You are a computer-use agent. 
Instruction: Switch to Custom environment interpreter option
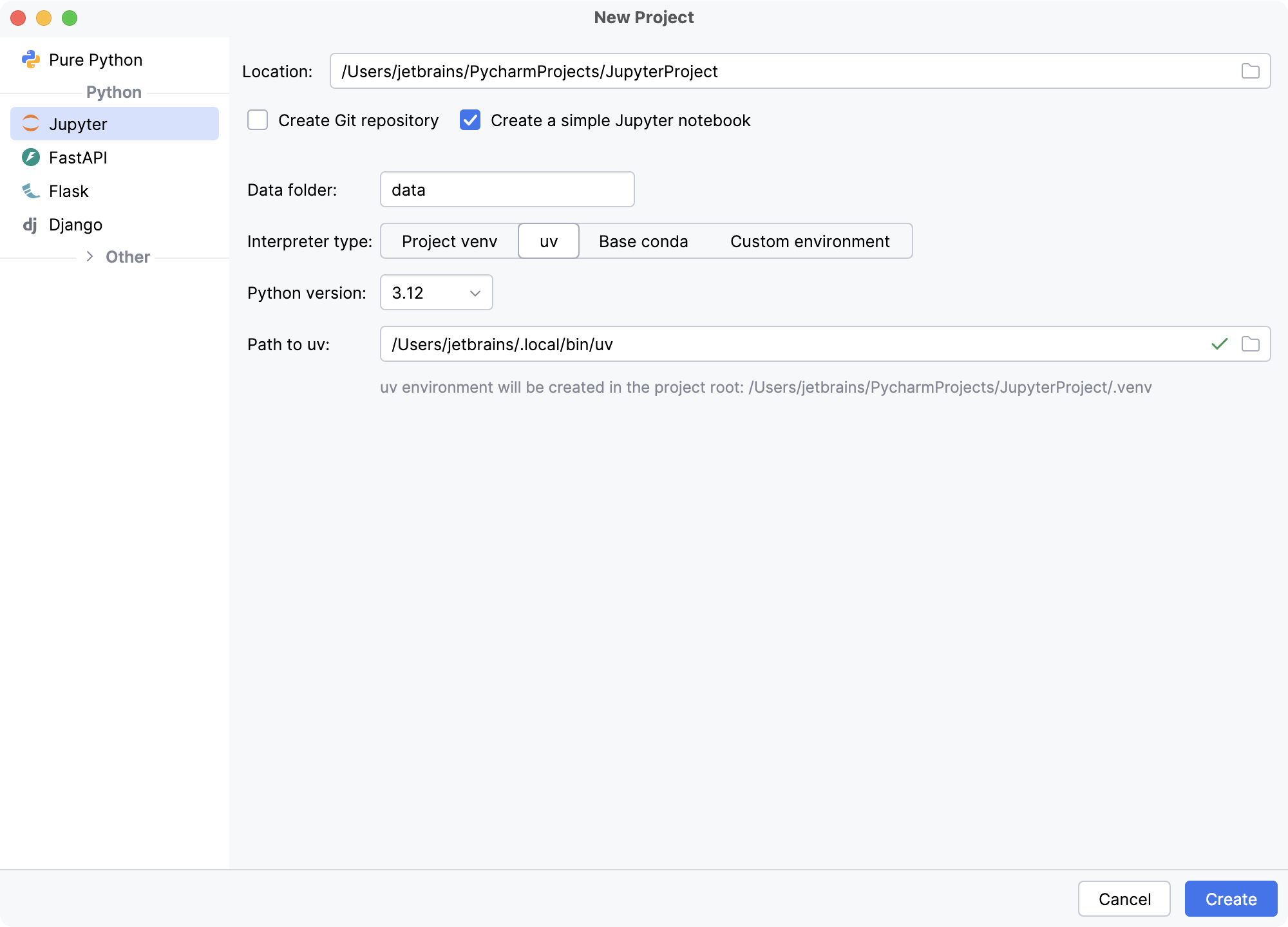click(x=810, y=241)
